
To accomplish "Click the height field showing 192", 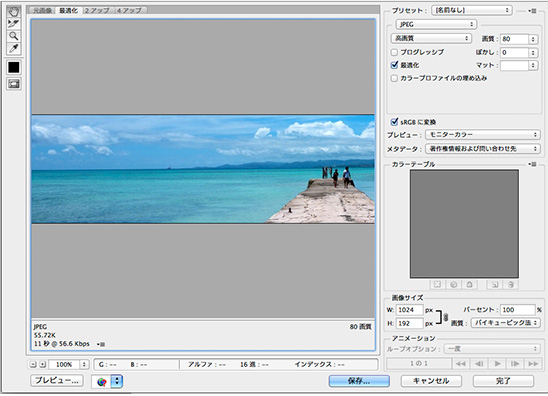I will 409,323.
